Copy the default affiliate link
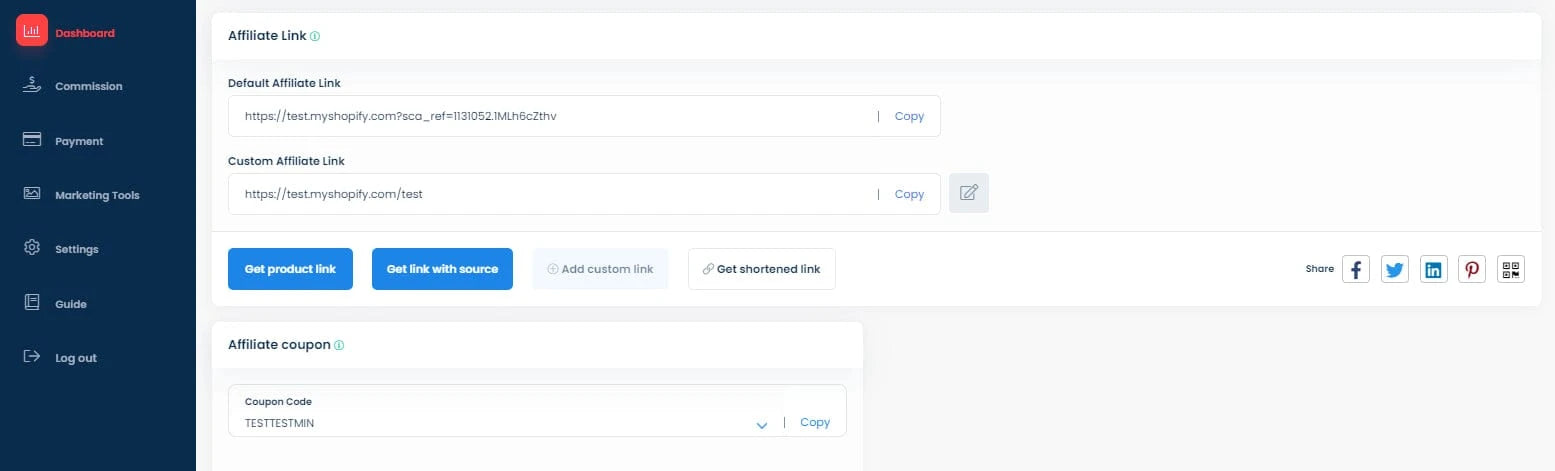The width and height of the screenshot is (1555, 471). pos(909,116)
